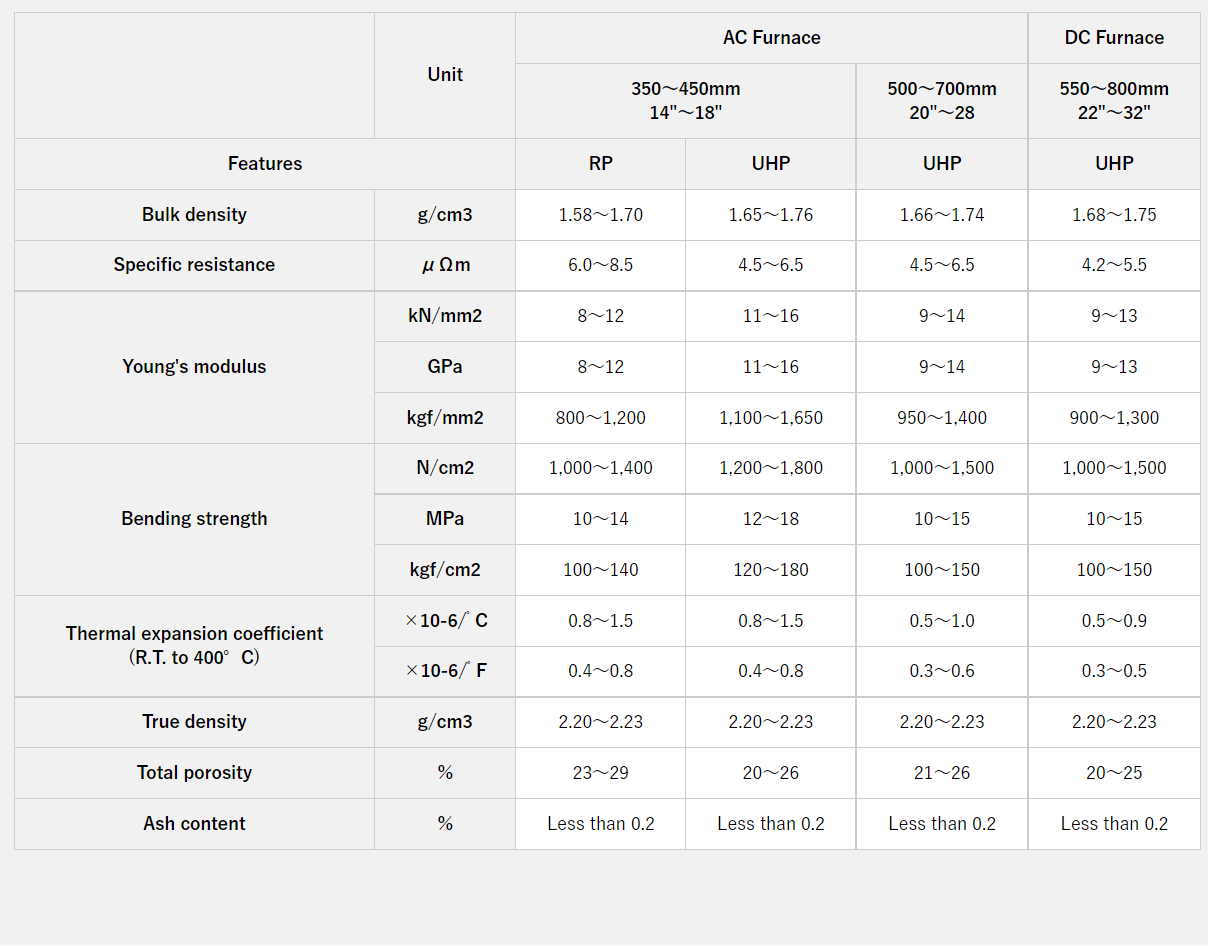Click the DC Furnace column header
This screenshot has height=946, width=1208.
[1114, 38]
